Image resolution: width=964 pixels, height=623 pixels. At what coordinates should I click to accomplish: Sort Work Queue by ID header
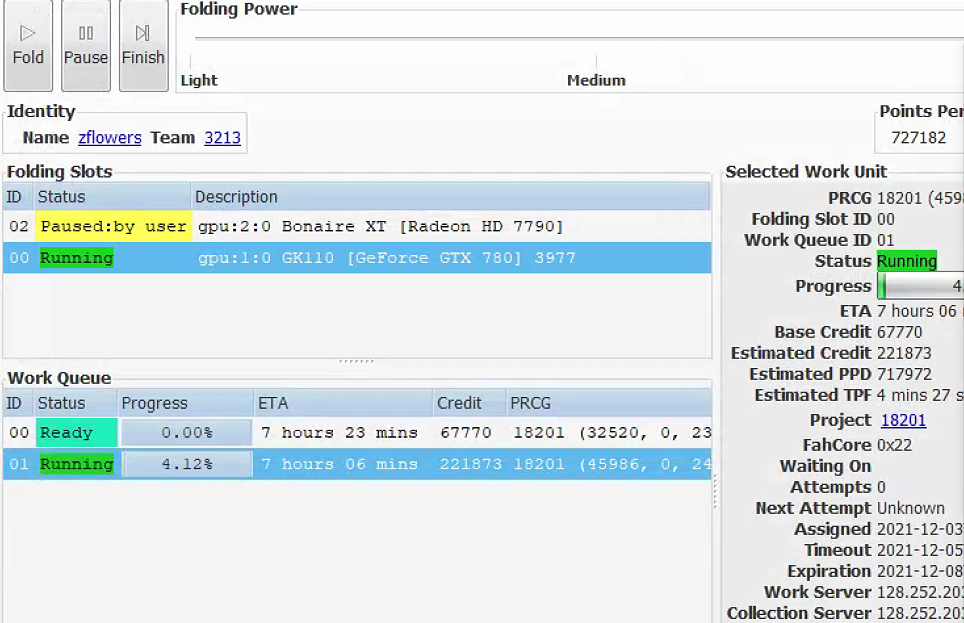18,403
